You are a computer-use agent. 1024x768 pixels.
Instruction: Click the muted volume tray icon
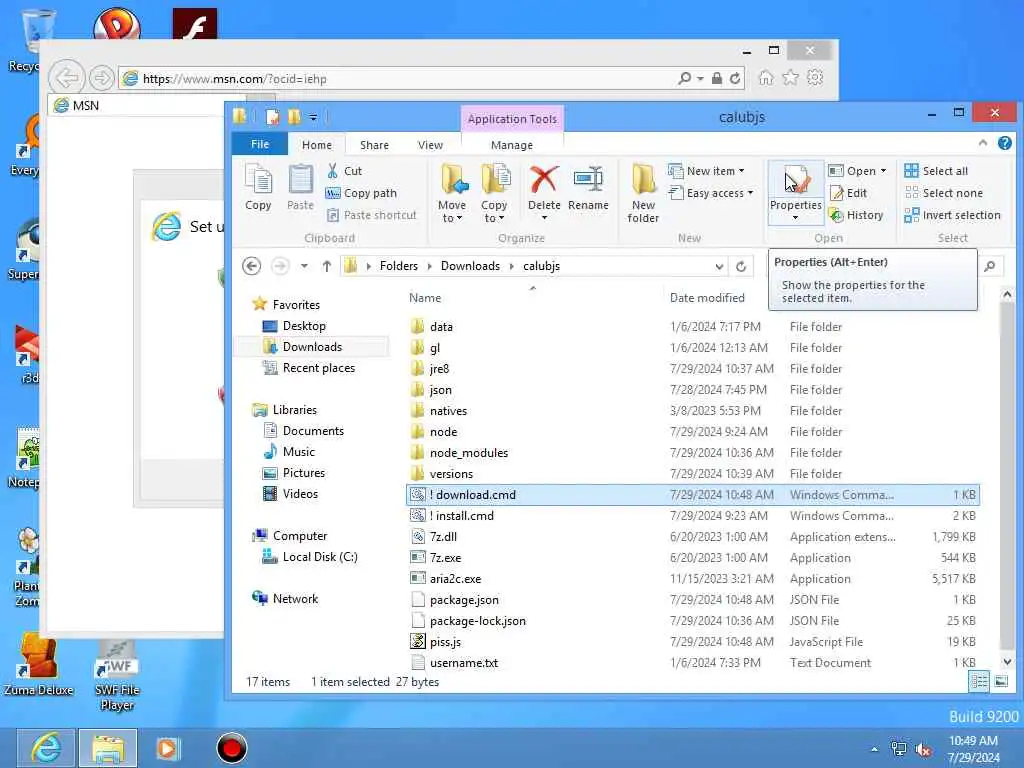click(923, 750)
